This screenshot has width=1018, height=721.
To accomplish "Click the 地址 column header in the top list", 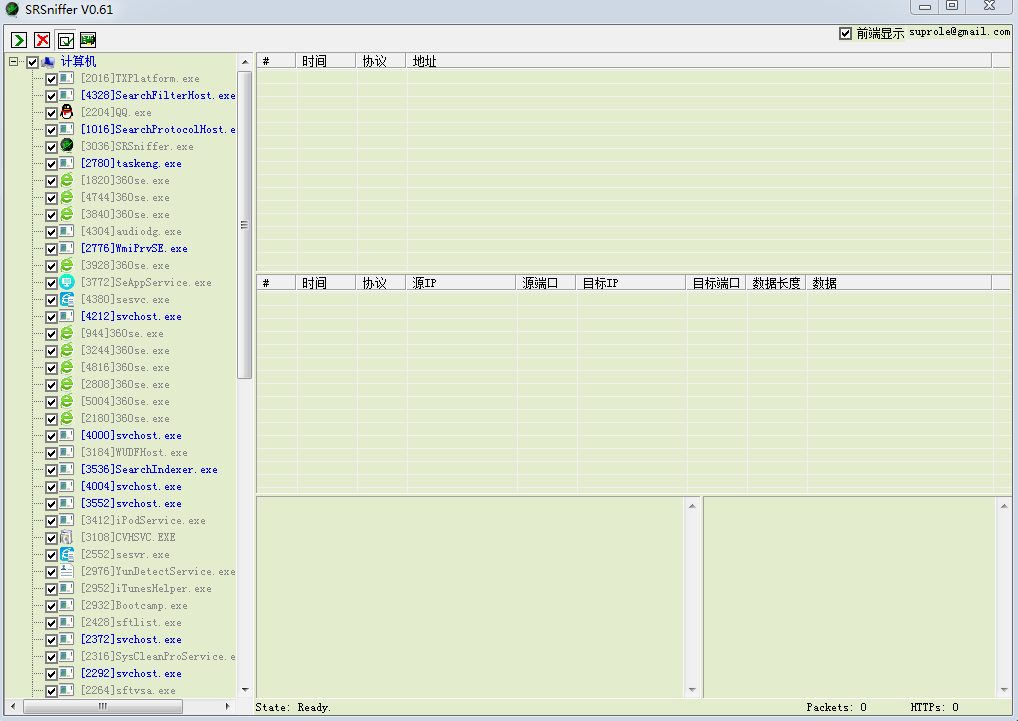I will coord(699,61).
